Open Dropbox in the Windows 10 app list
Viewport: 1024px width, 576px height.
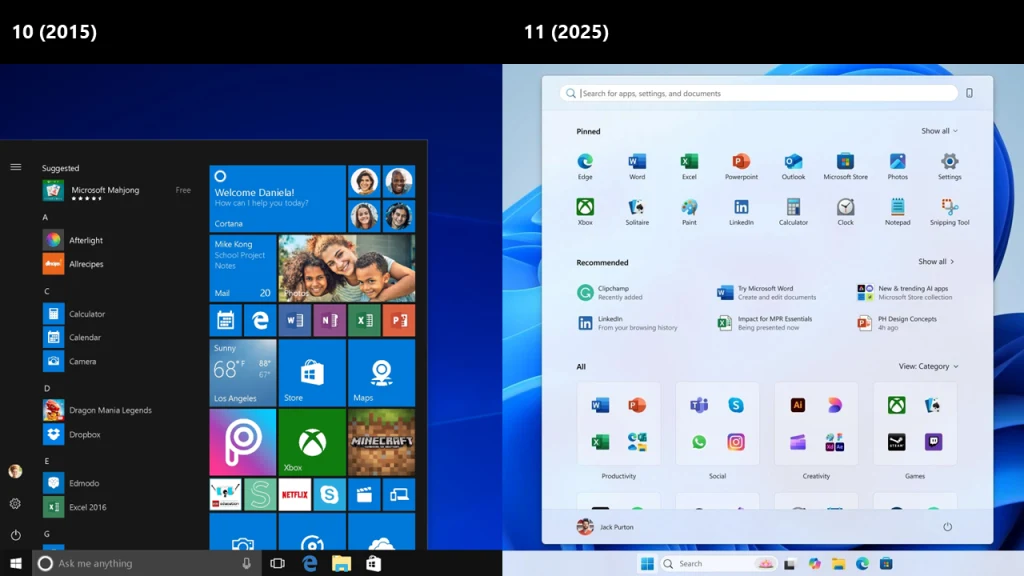coord(72,434)
